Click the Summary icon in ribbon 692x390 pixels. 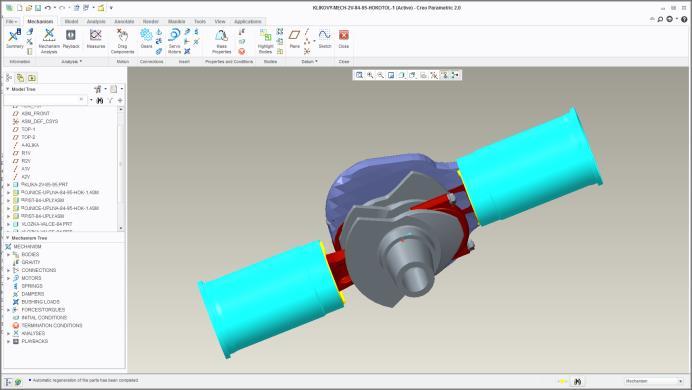[15, 39]
